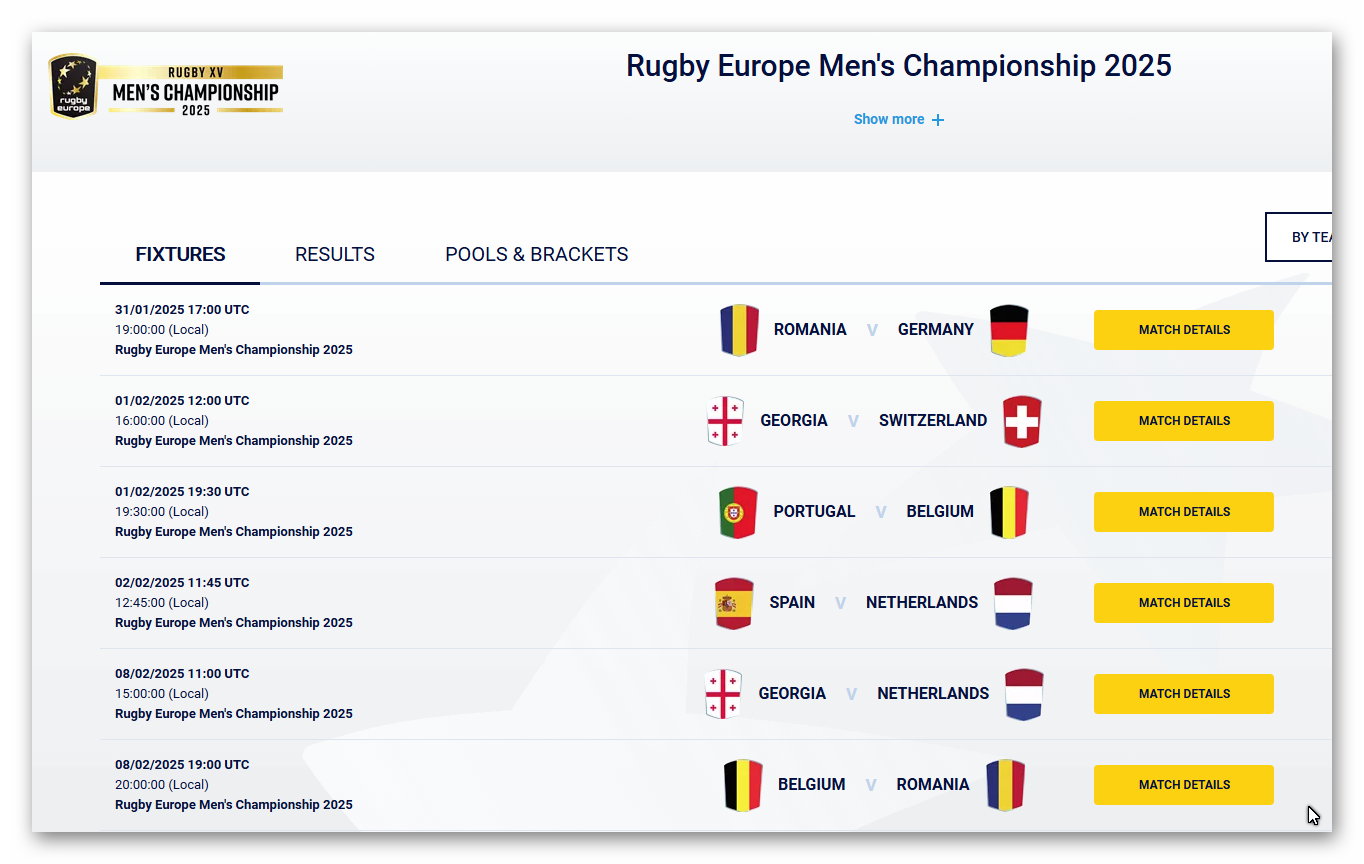Click Romania's flag in the Belgium v Romania fixture
This screenshot has height=864, width=1364.
point(1004,785)
